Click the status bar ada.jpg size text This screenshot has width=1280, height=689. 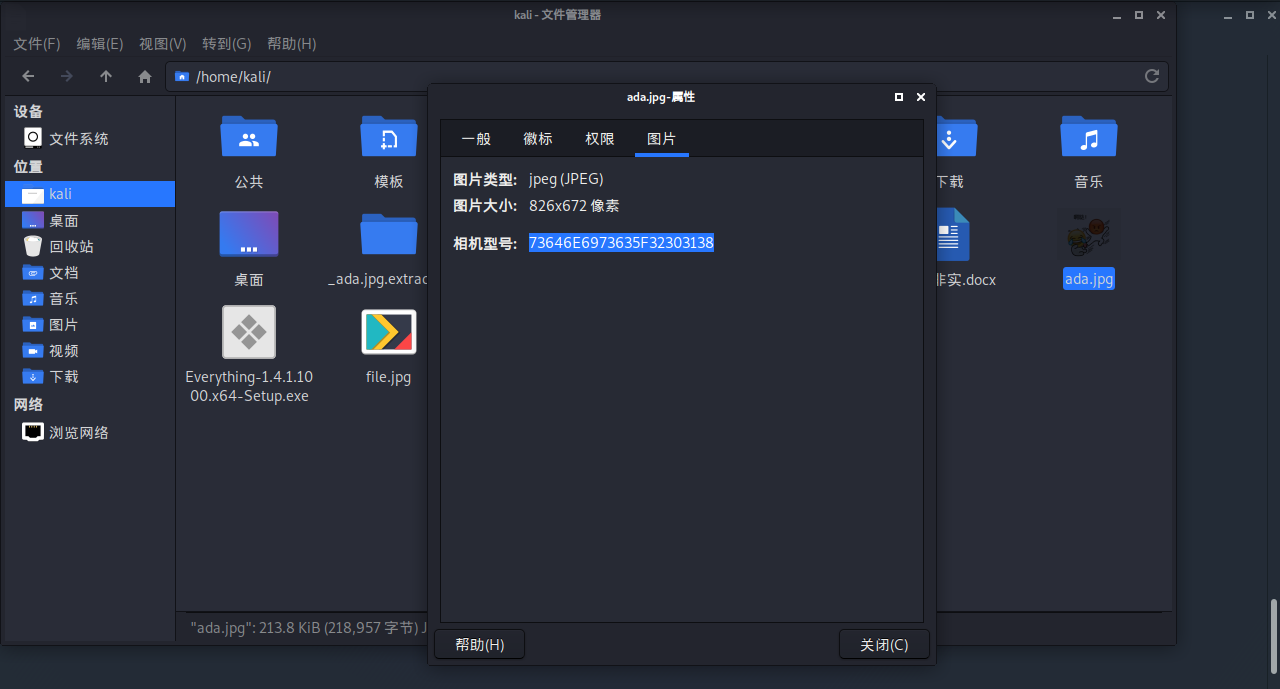(309, 628)
